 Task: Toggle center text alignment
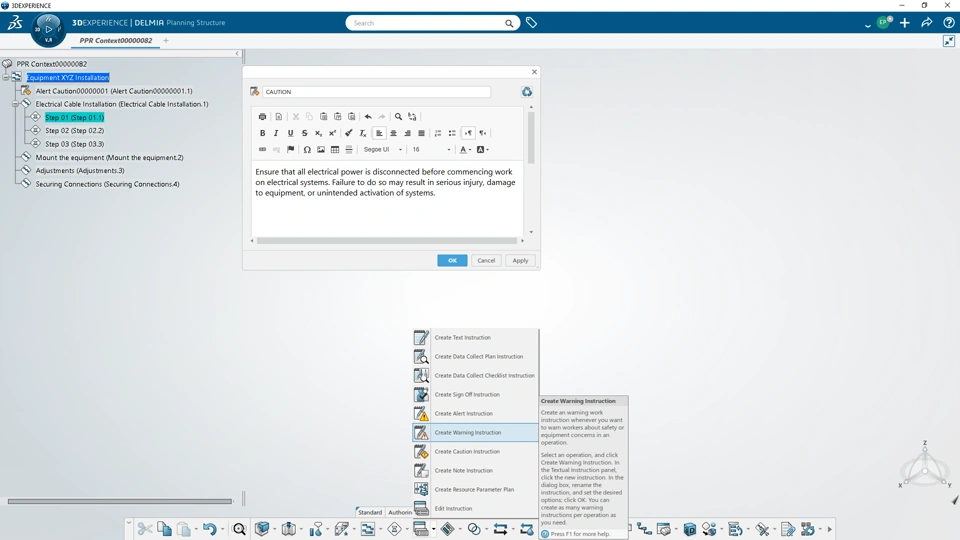tap(393, 133)
